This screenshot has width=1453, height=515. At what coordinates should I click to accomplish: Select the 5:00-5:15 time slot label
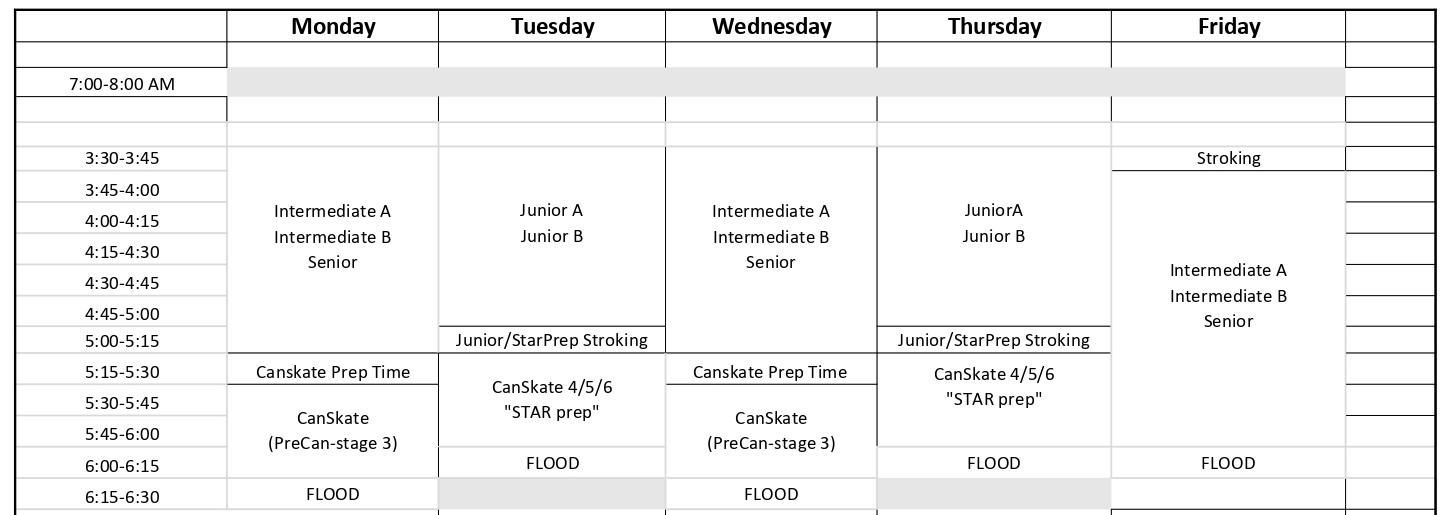122,341
